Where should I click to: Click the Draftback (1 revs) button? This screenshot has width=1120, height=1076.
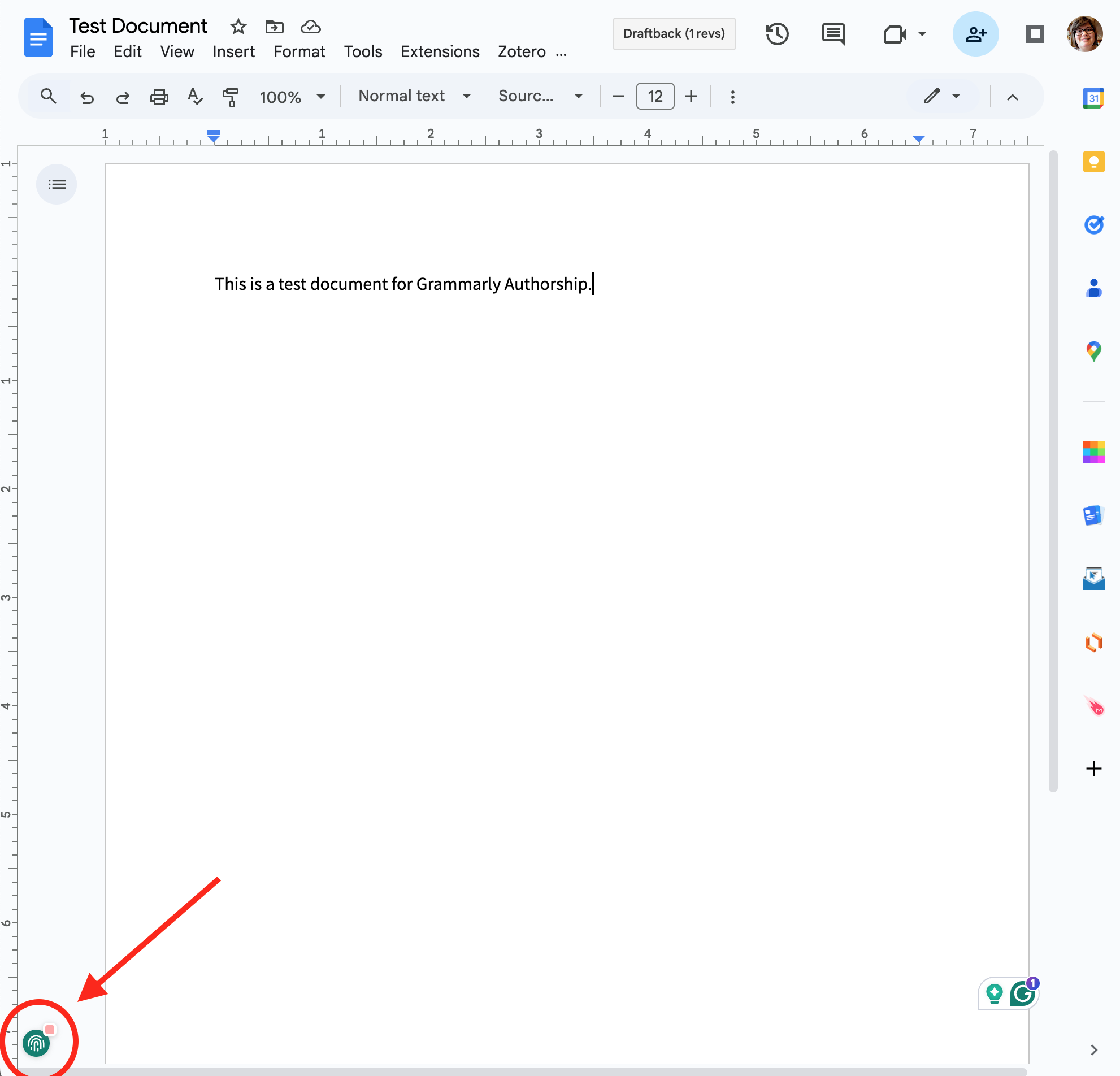[674, 34]
